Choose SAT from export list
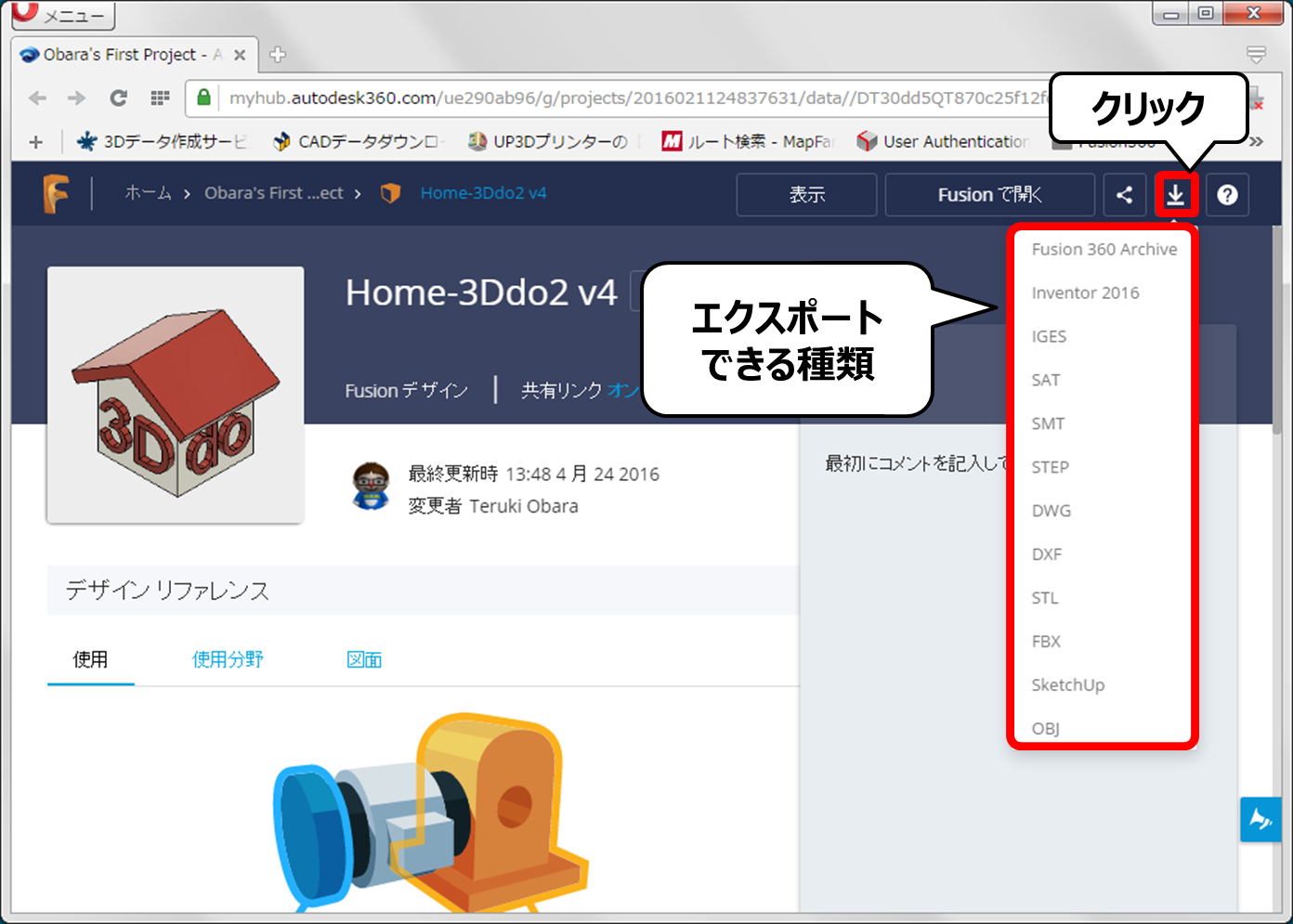The image size is (1293, 924). (x=1046, y=380)
